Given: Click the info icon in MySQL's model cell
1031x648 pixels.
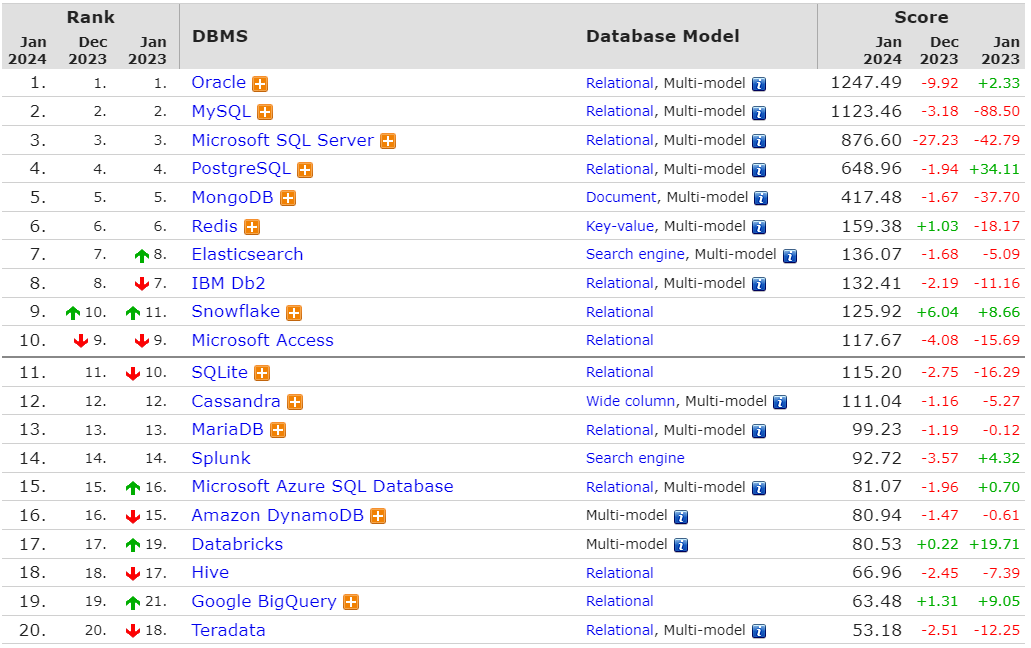Looking at the screenshot, I should 759,113.
